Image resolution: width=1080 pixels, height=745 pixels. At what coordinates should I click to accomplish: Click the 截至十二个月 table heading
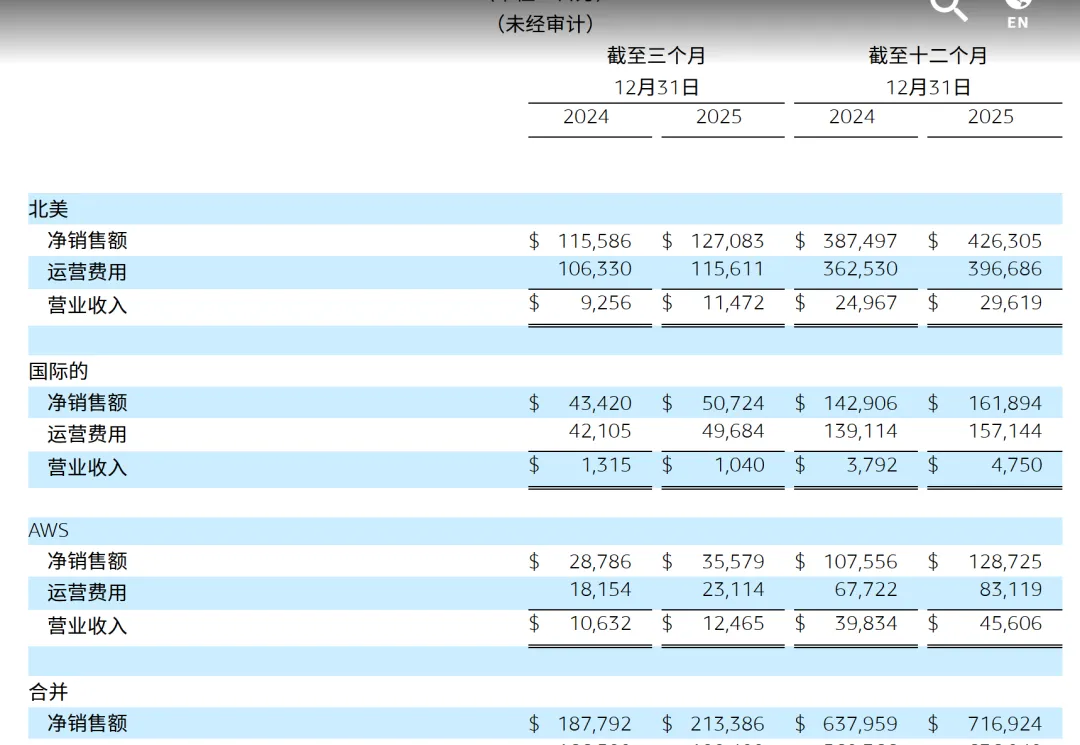(926, 56)
